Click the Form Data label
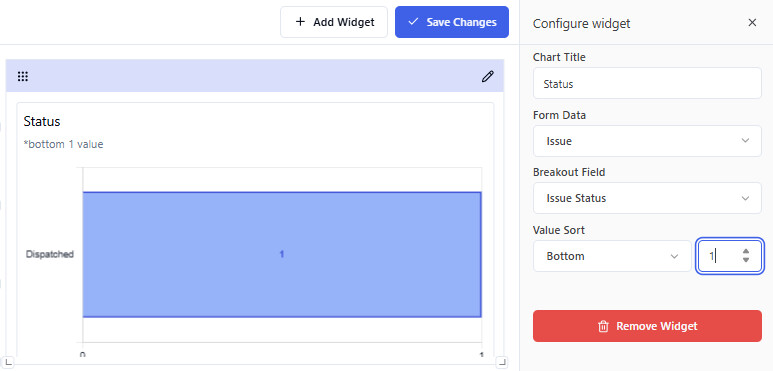Screen dimensions: 773x371 click(559, 115)
